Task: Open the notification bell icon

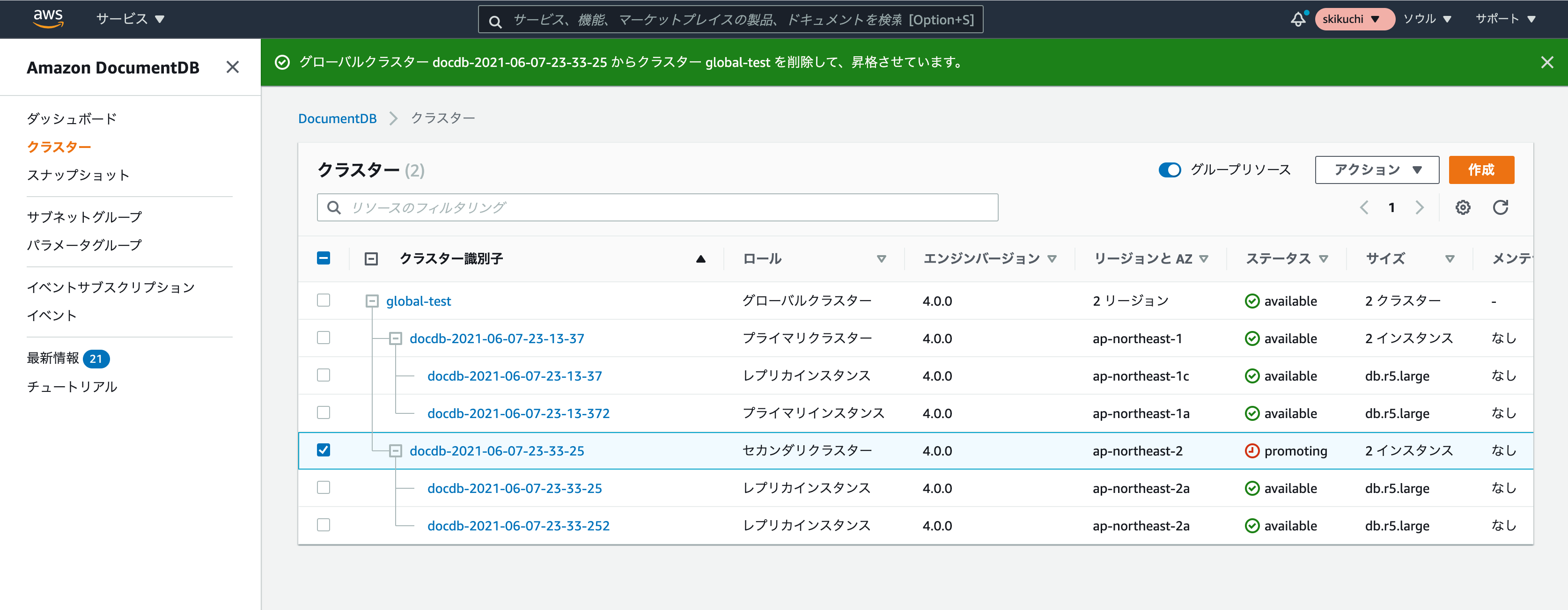Action: point(1298,19)
